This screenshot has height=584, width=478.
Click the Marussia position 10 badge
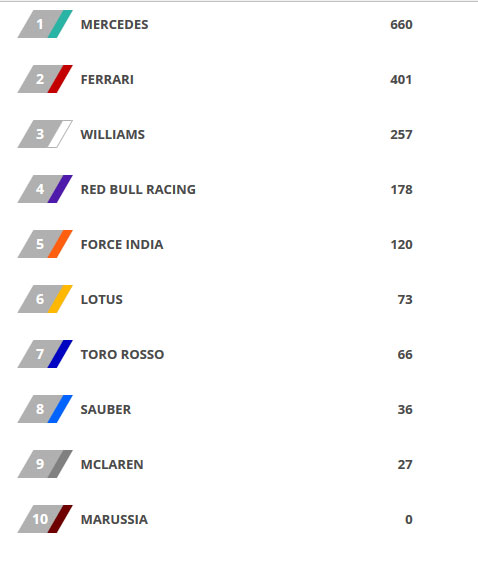(45, 519)
